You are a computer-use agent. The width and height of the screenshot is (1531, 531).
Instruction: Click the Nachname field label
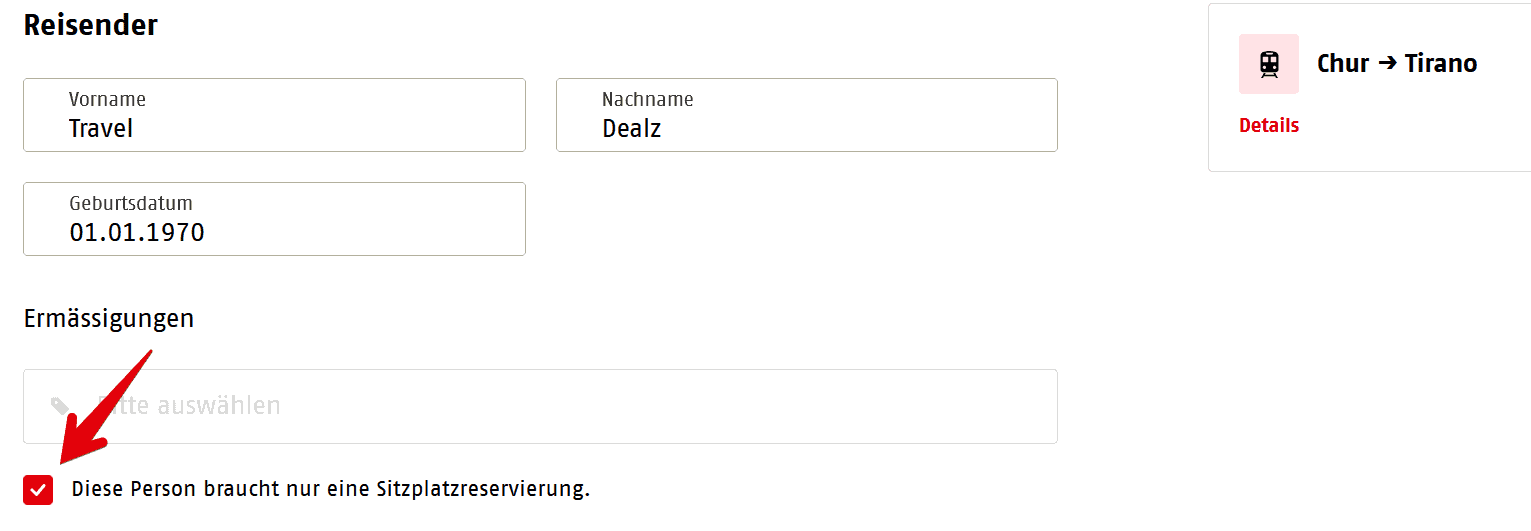pyautogui.click(x=647, y=99)
